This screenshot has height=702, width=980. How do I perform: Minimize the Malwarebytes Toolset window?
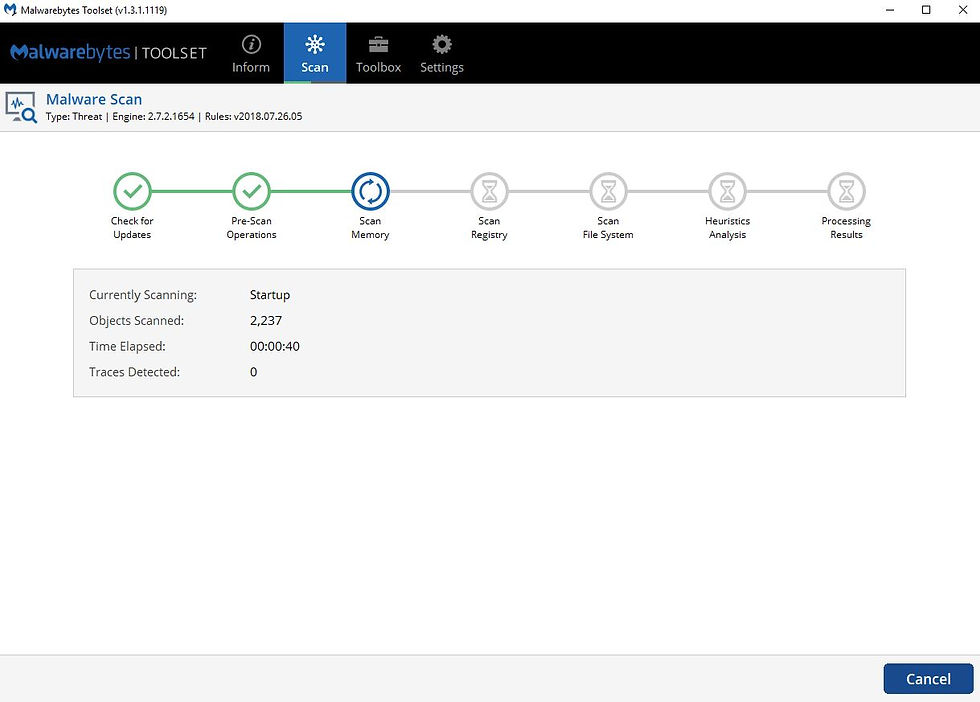point(890,10)
